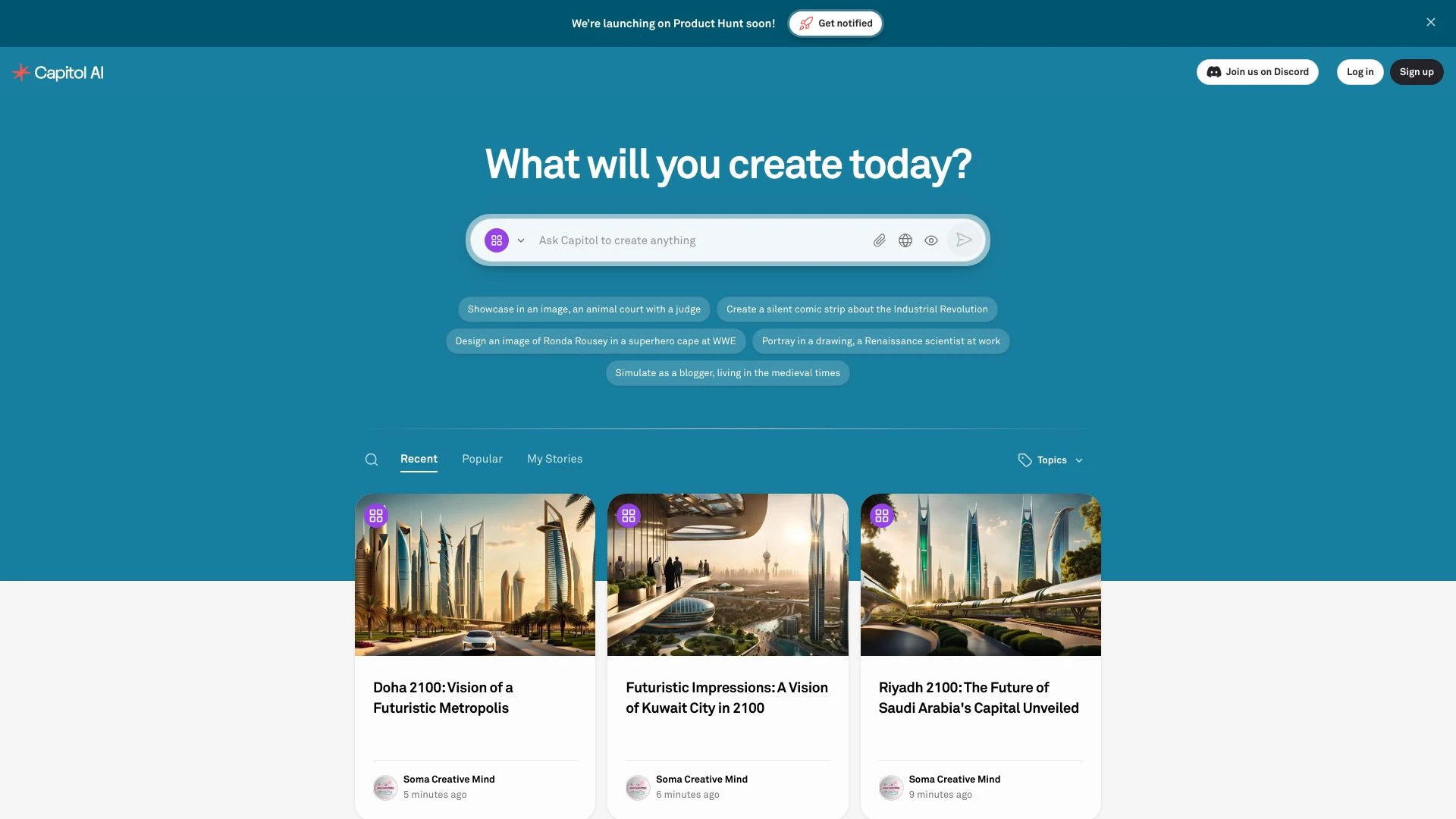1456x819 pixels.
Task: Select the Popular tab
Action: tap(482, 459)
